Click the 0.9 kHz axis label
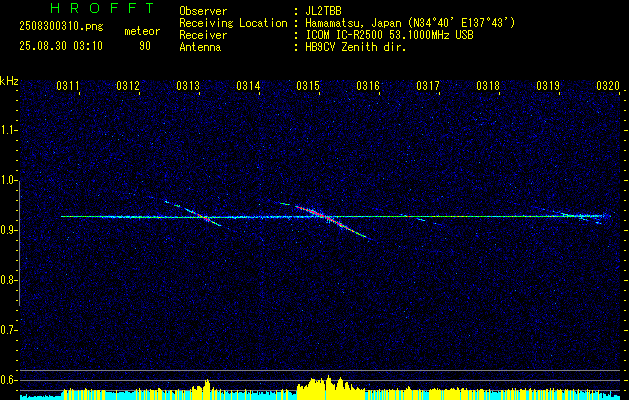 [x=9, y=230]
